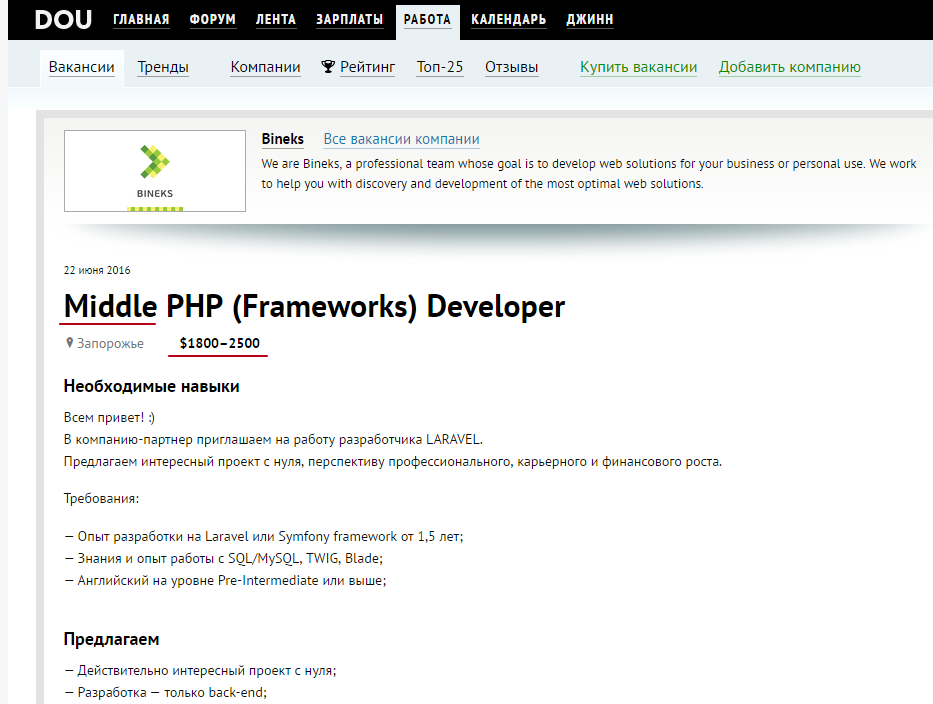Image resolution: width=933 pixels, height=704 pixels.
Task: Open the ФОРУМ section
Action: (212, 20)
